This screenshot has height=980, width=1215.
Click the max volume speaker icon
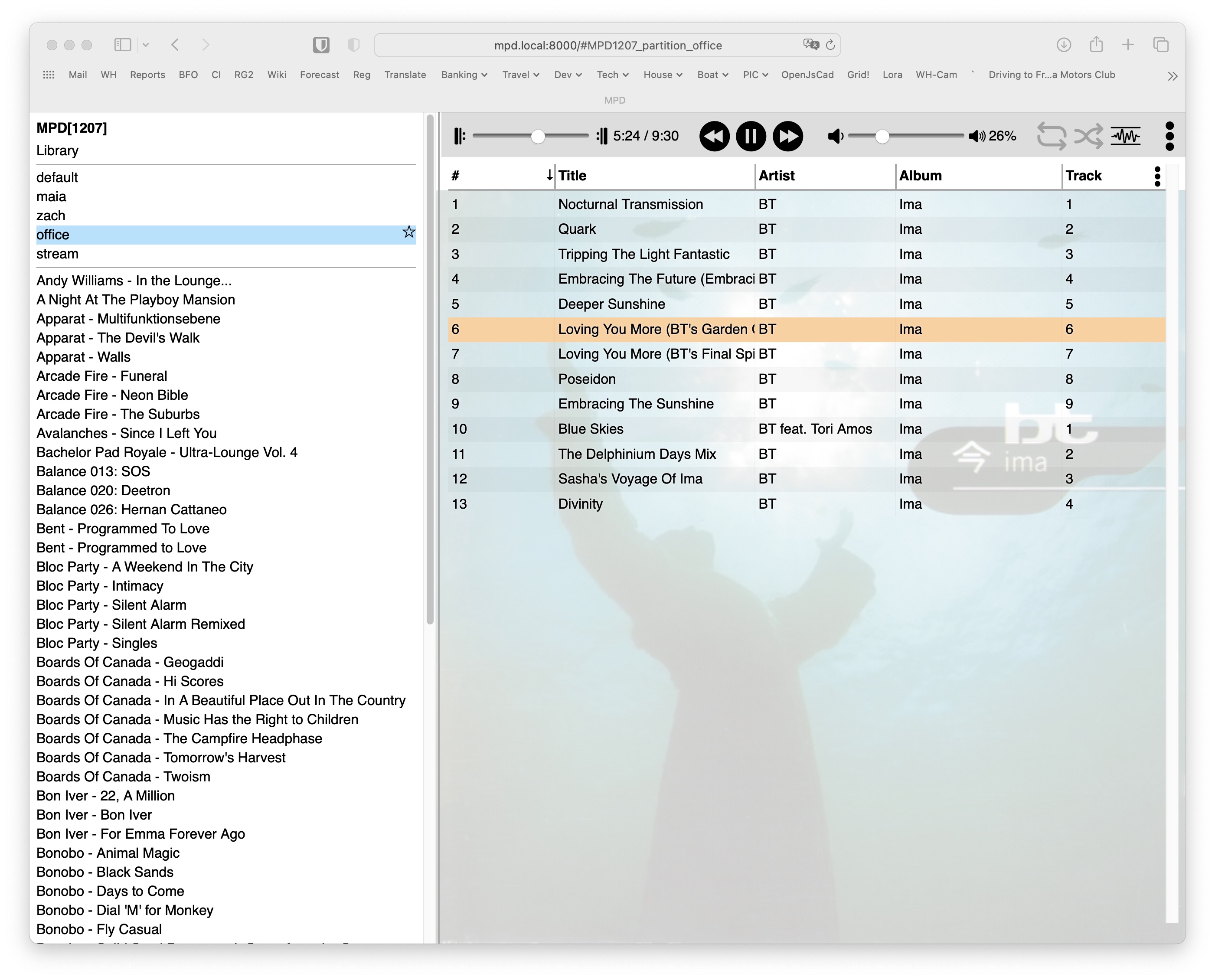pyautogui.click(x=976, y=136)
